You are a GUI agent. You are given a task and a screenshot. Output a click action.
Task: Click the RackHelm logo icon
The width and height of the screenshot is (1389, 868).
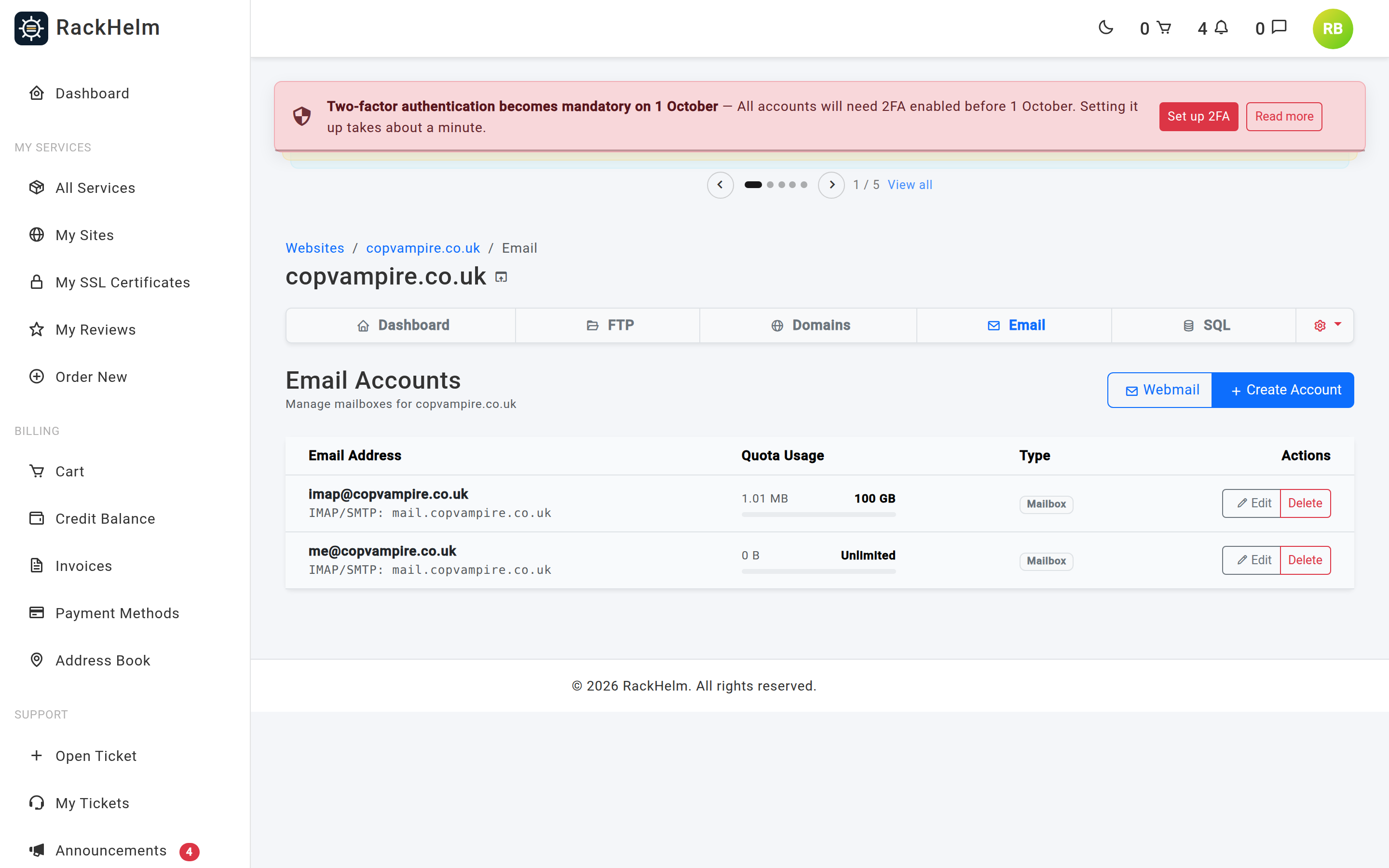coord(31,28)
